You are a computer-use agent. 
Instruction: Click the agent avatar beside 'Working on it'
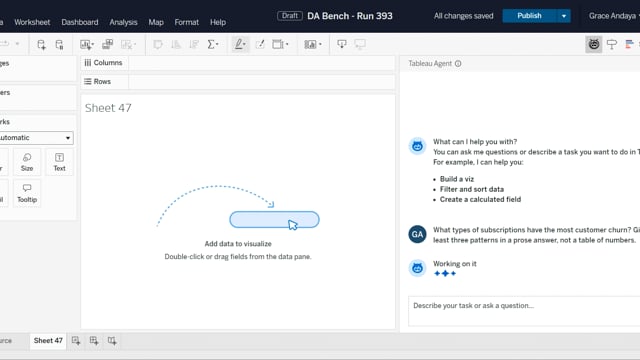(417, 268)
